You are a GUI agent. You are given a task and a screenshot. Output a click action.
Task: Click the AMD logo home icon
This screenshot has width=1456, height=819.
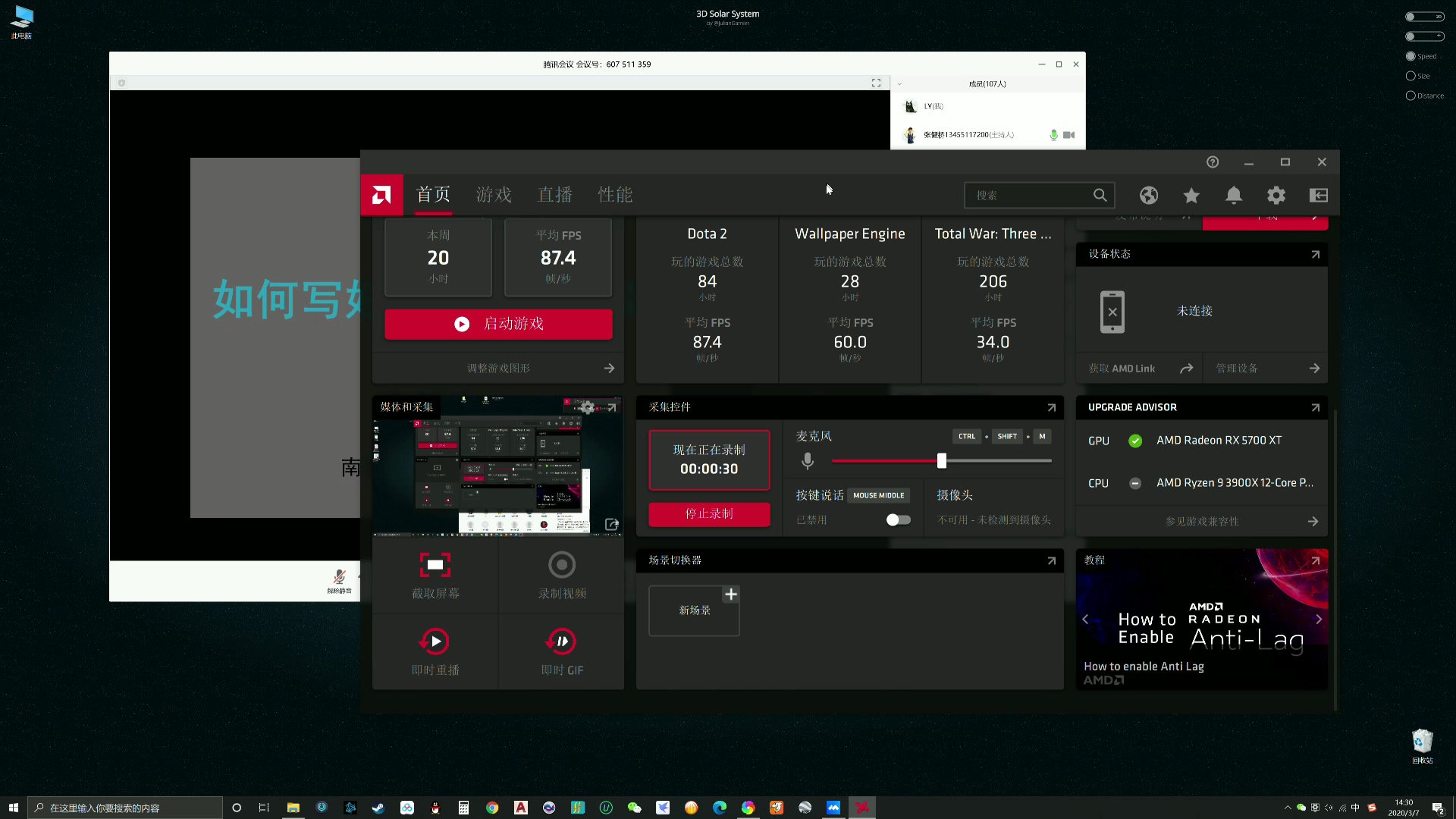[381, 195]
